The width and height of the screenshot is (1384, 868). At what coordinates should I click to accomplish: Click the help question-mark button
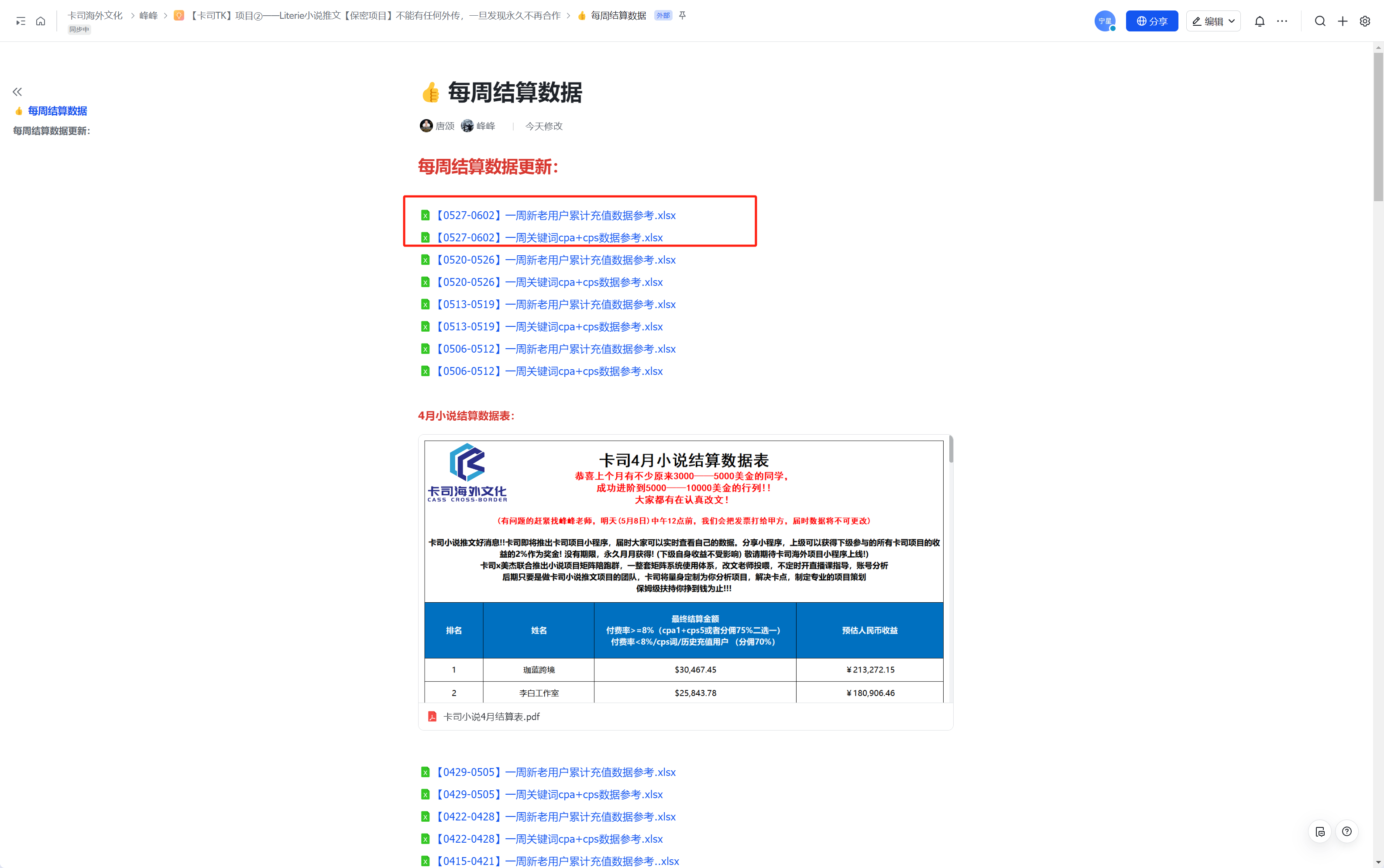pos(1347,832)
